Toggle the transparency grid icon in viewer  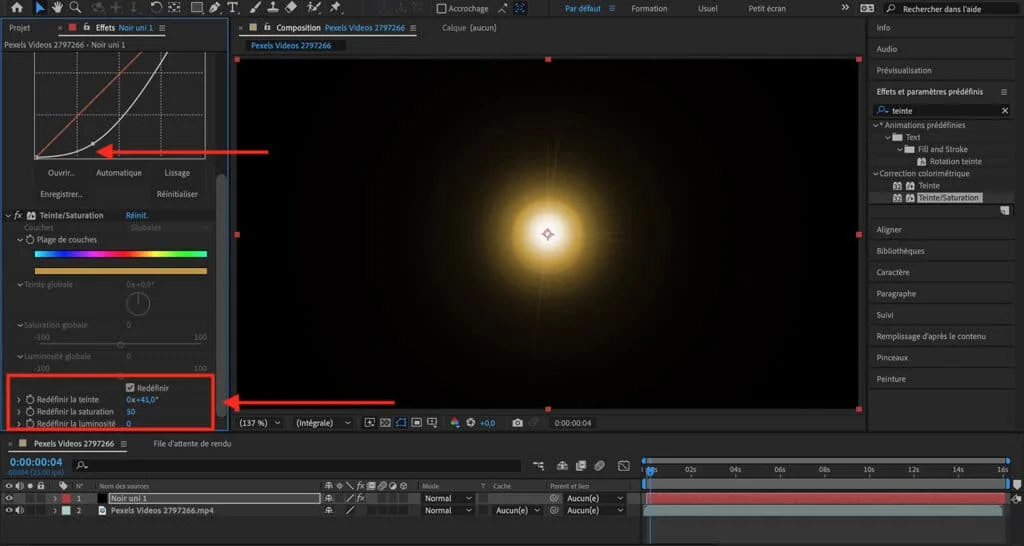click(385, 423)
